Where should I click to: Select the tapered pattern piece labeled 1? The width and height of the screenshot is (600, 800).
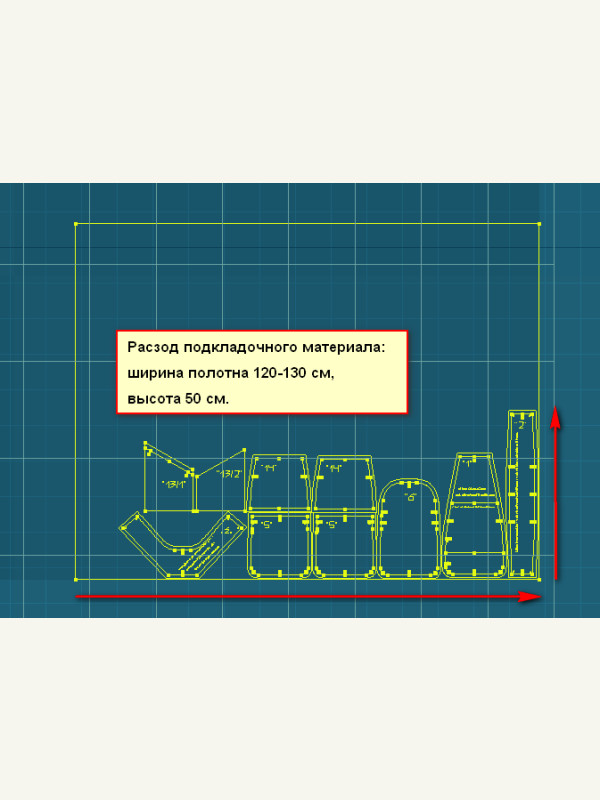[x=474, y=515]
